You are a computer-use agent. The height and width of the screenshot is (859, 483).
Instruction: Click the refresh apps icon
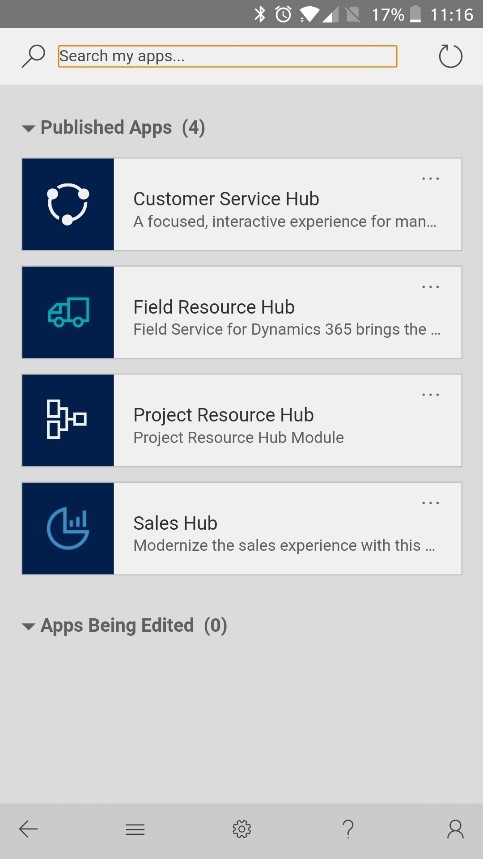(x=451, y=56)
